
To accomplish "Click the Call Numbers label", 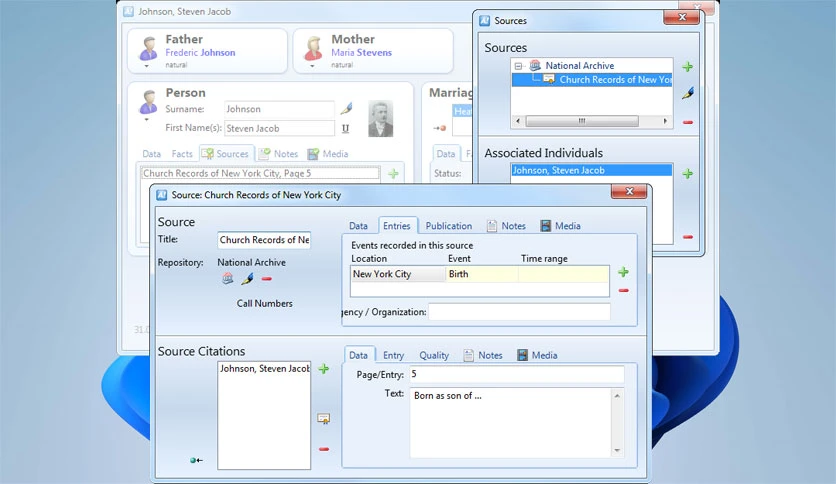I will pos(264,303).
